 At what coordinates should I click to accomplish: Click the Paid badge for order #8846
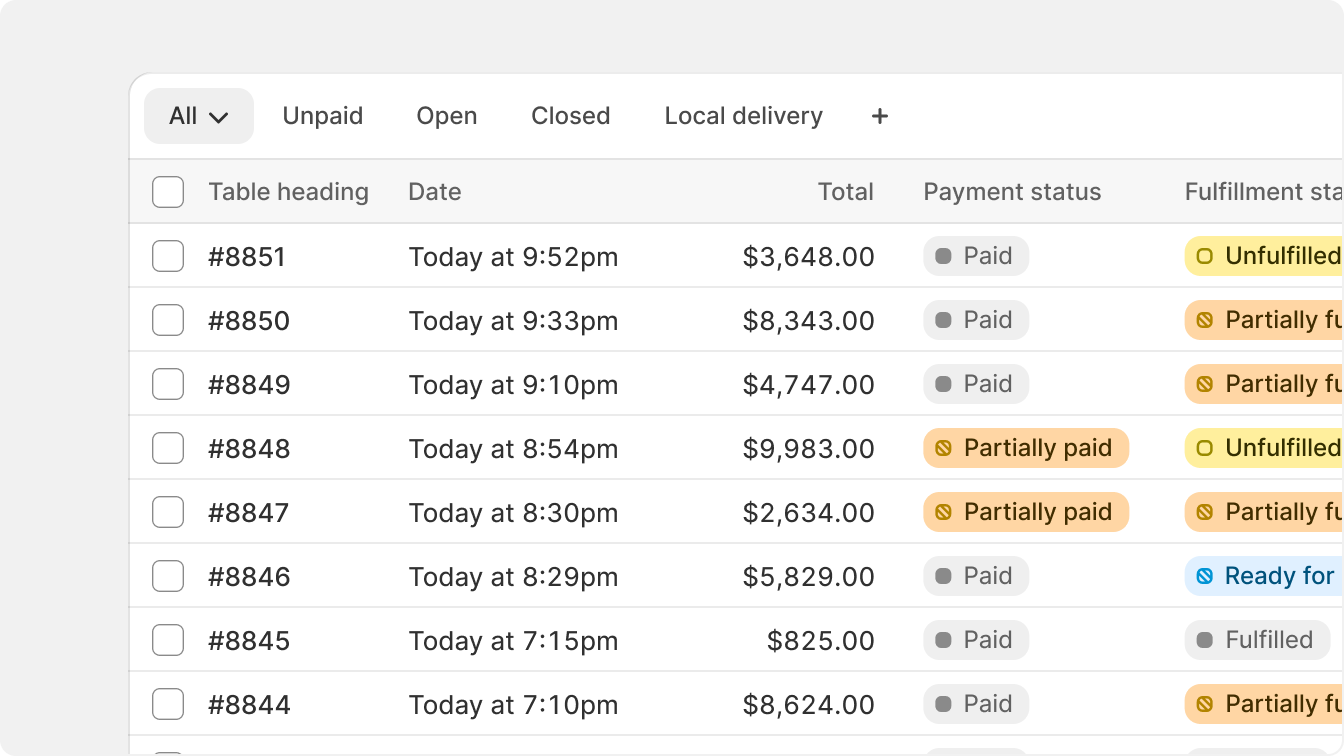976,576
